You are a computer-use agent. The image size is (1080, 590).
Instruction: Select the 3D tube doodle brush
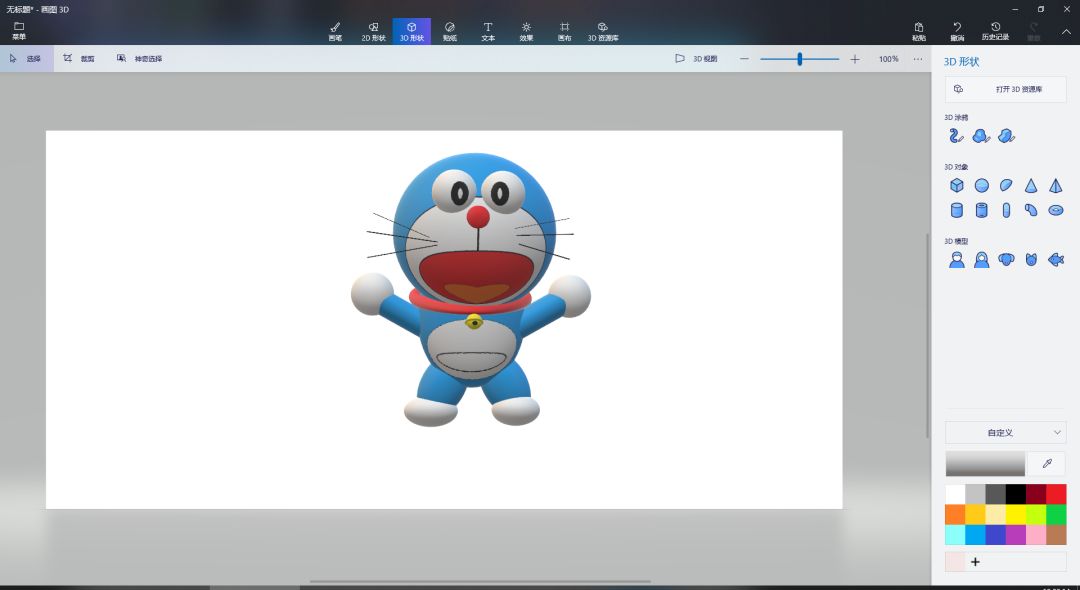point(956,136)
